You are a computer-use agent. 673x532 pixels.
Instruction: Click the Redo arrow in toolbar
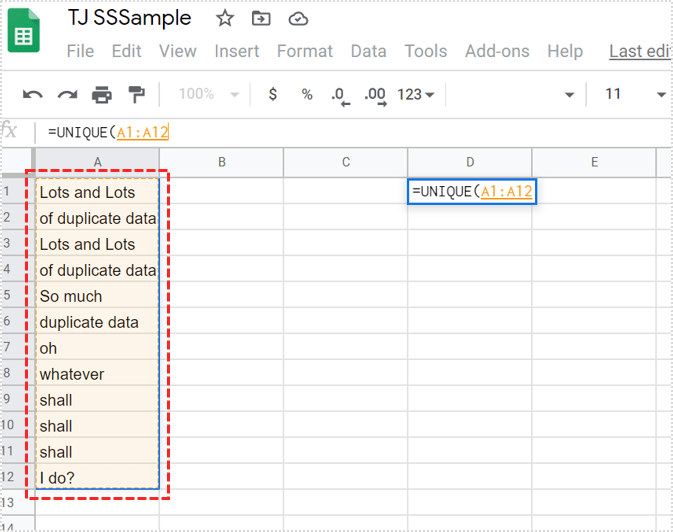tap(67, 95)
